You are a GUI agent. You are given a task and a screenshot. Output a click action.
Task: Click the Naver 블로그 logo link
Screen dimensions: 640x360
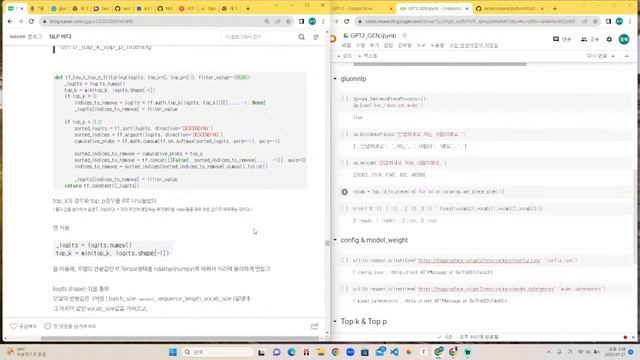click(26, 37)
